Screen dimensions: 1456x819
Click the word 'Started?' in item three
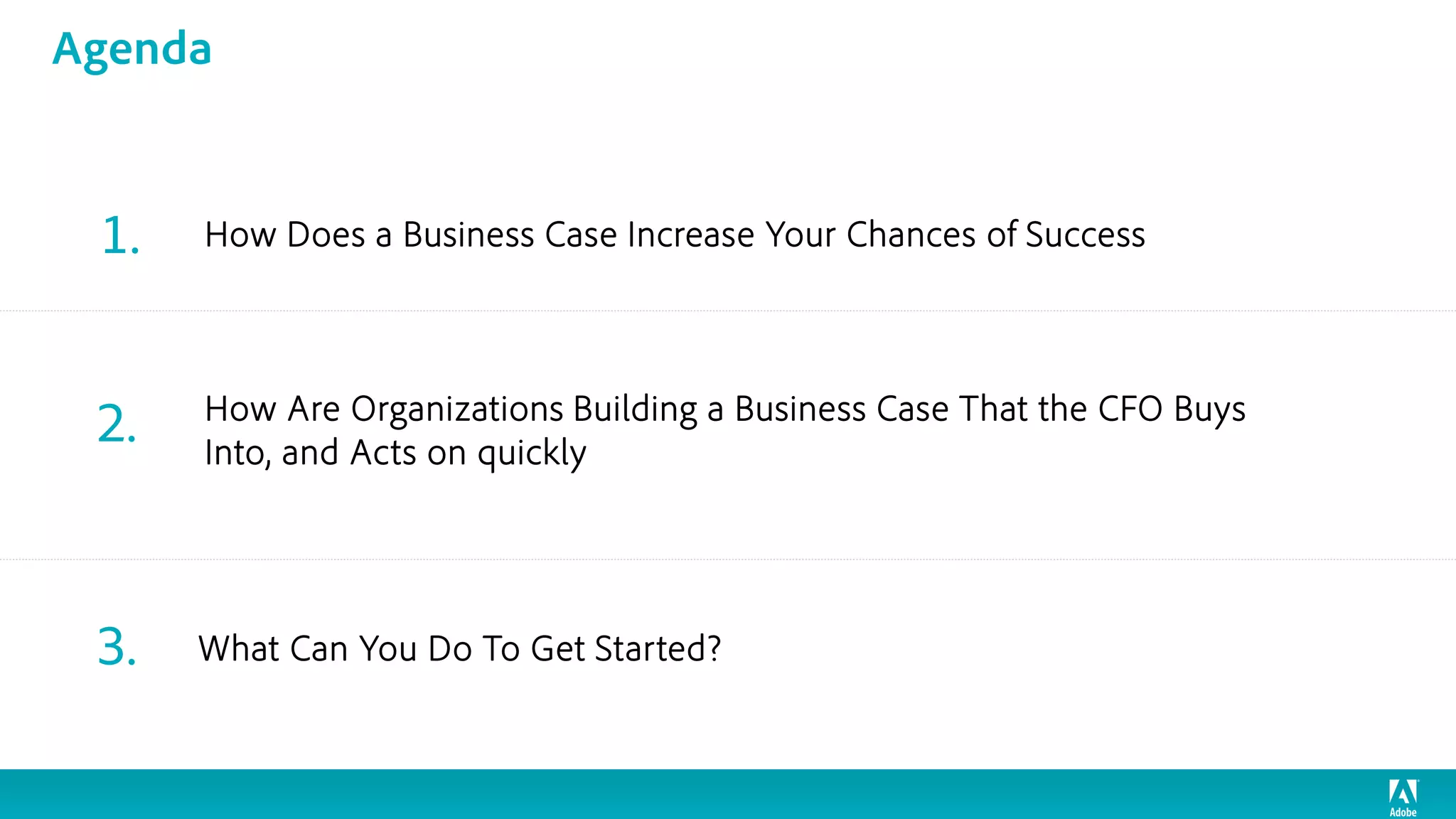point(658,648)
